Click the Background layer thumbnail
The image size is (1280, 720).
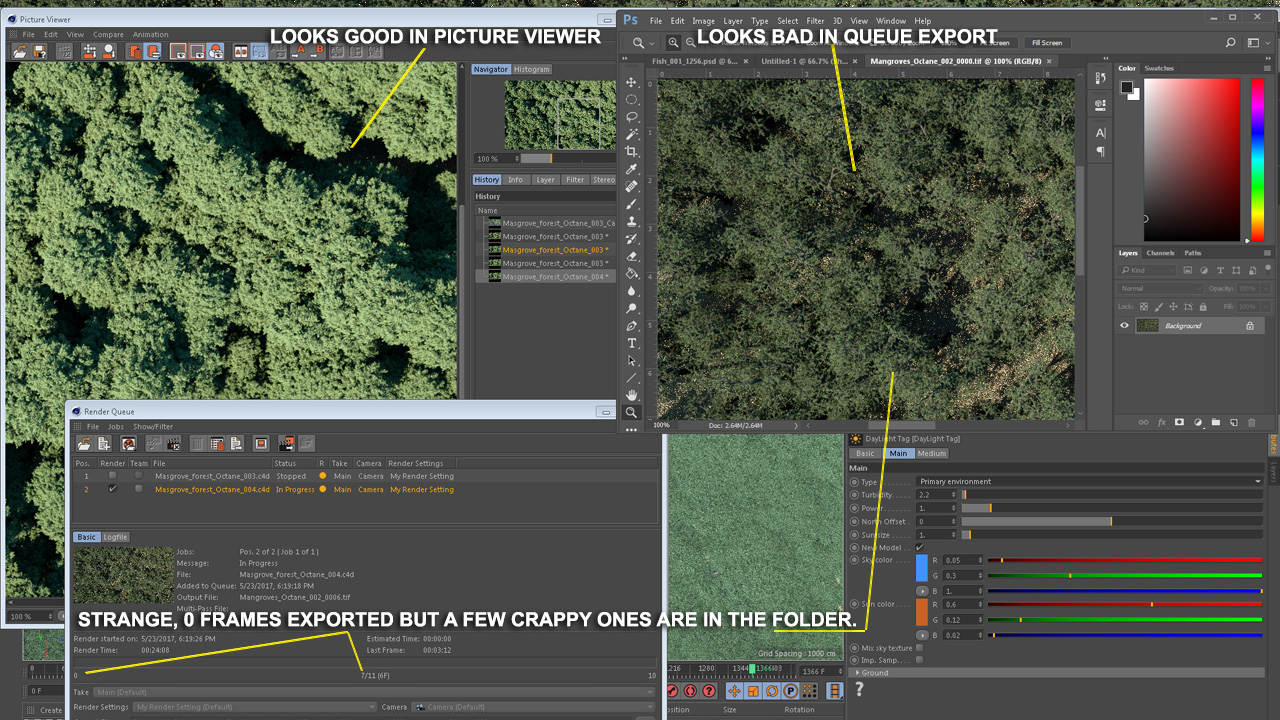1148,326
